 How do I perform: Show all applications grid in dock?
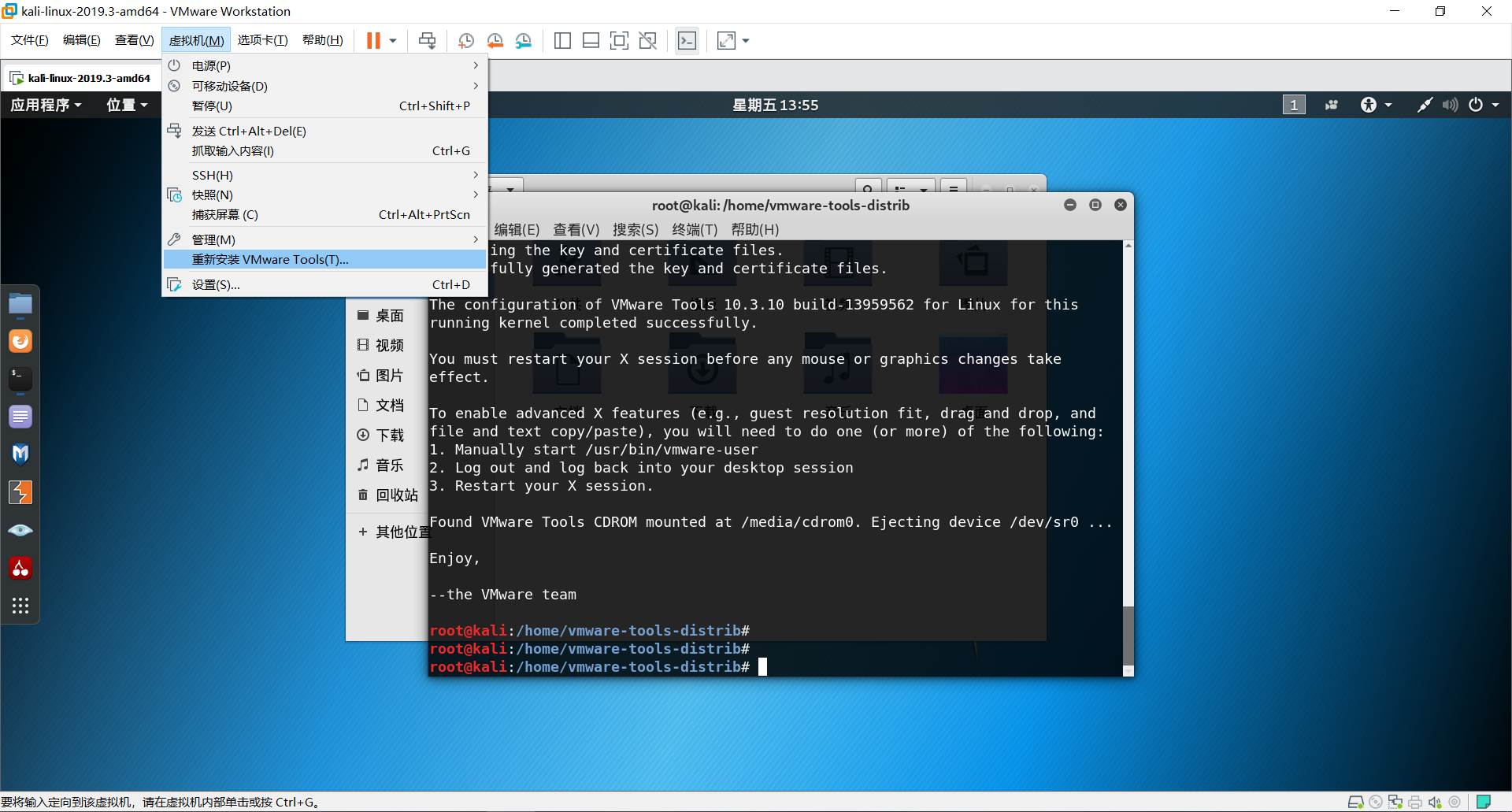point(20,606)
